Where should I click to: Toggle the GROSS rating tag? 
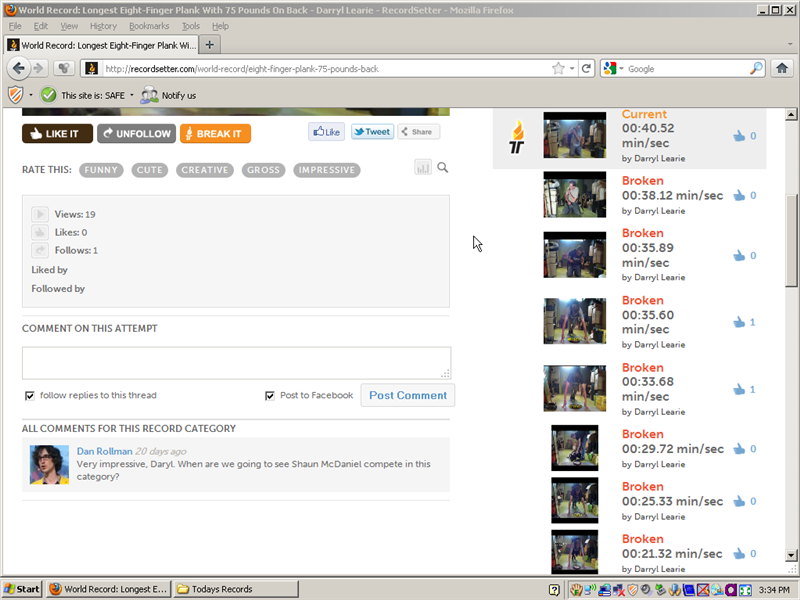pyautogui.click(x=264, y=170)
